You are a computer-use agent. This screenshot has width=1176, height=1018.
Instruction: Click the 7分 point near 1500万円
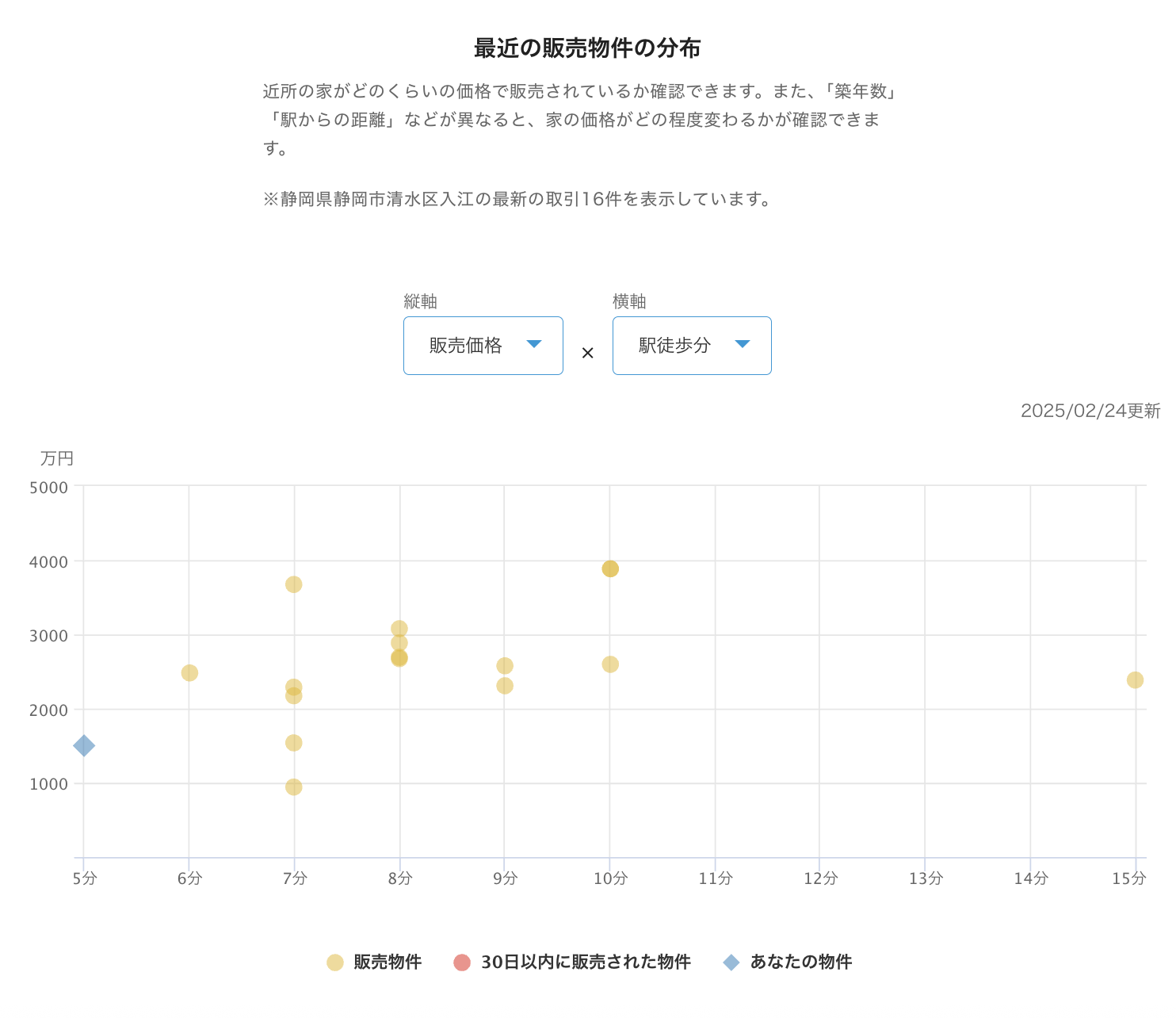click(294, 743)
